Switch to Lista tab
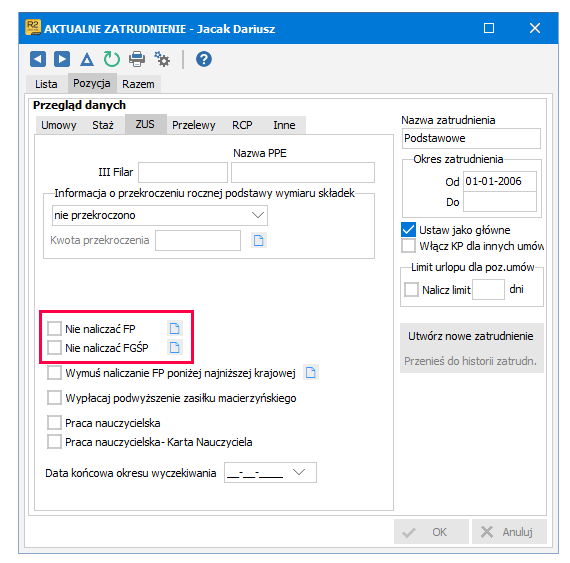Image resolution: width=570 pixels, height=563 pixels. click(x=46, y=84)
